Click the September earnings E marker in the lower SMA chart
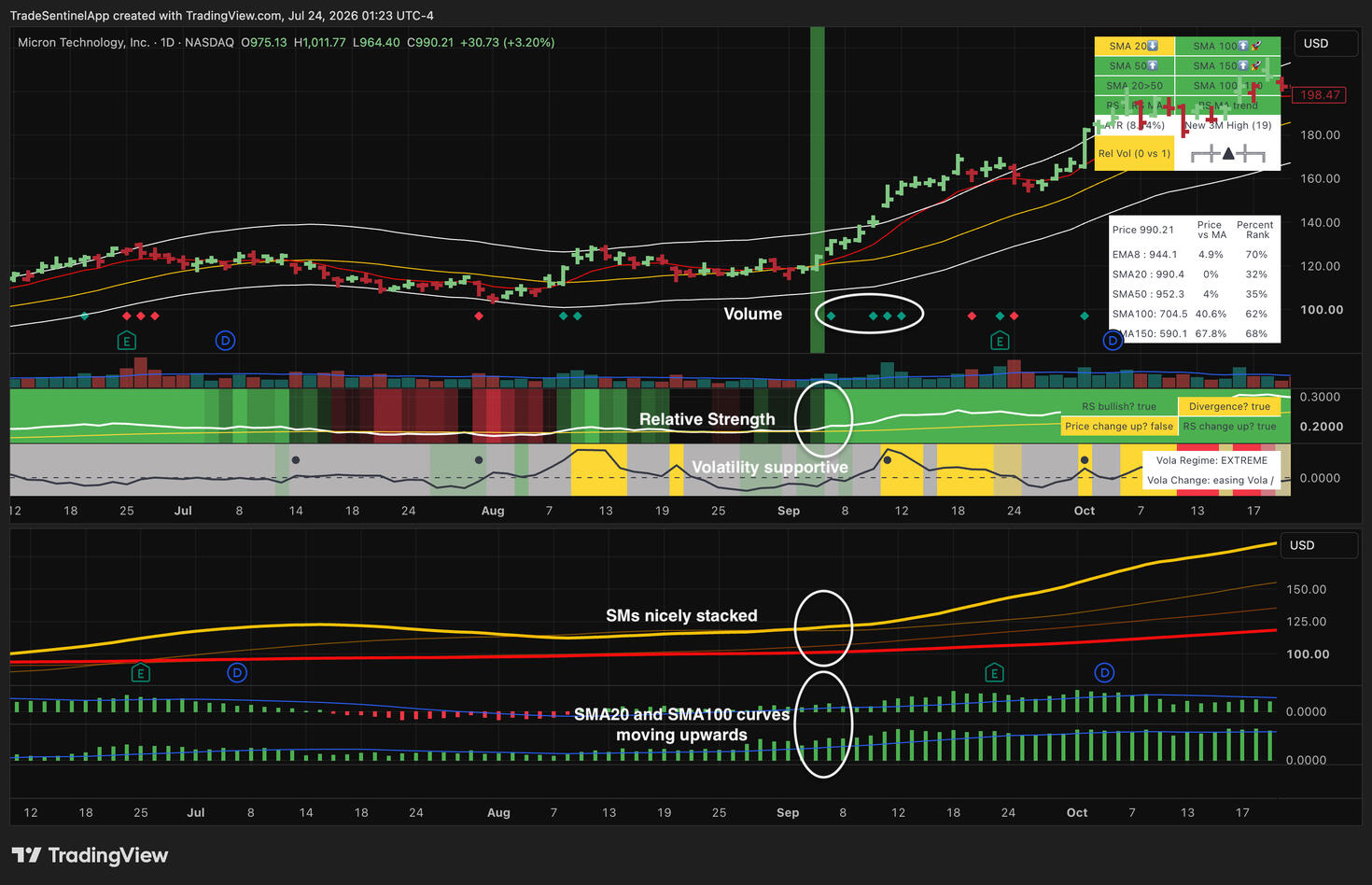This screenshot has height=885, width=1372. pyautogui.click(x=994, y=672)
